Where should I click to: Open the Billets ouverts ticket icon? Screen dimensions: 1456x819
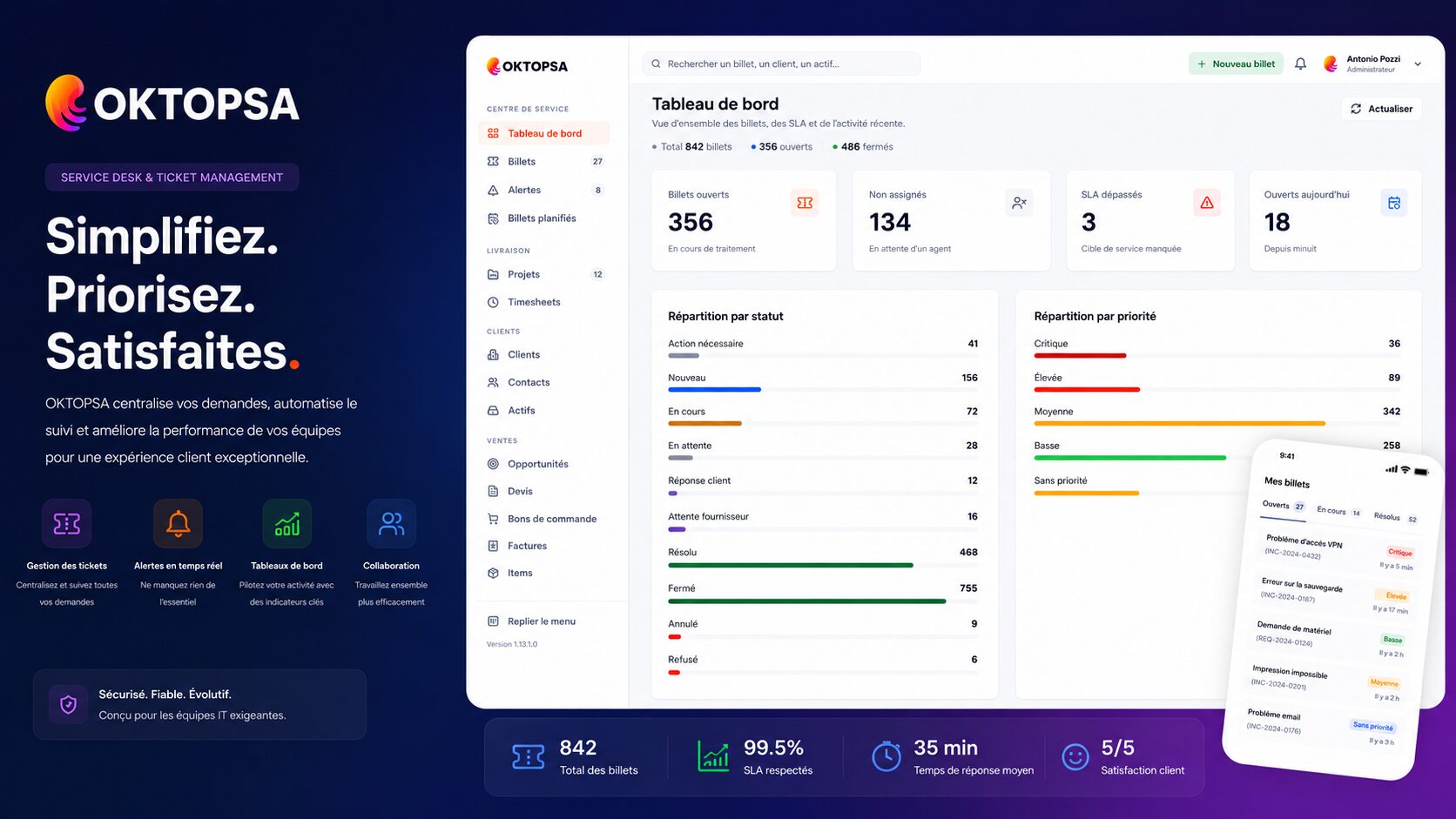[805, 203]
